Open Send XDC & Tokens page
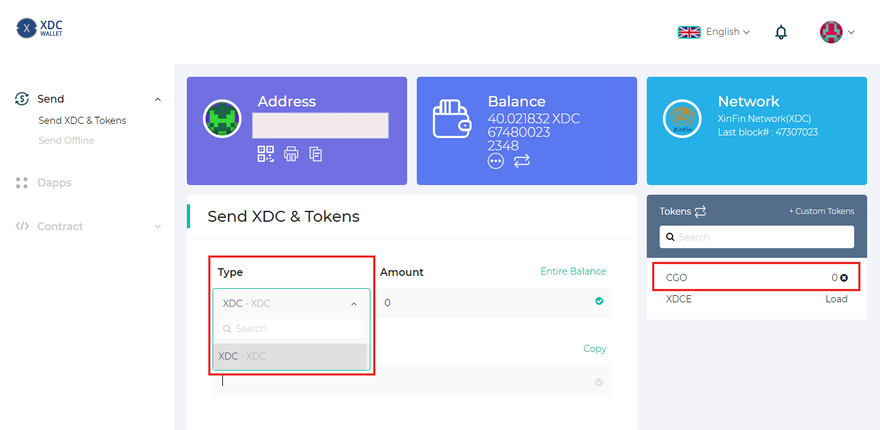The width and height of the screenshot is (880, 430). click(x=82, y=120)
